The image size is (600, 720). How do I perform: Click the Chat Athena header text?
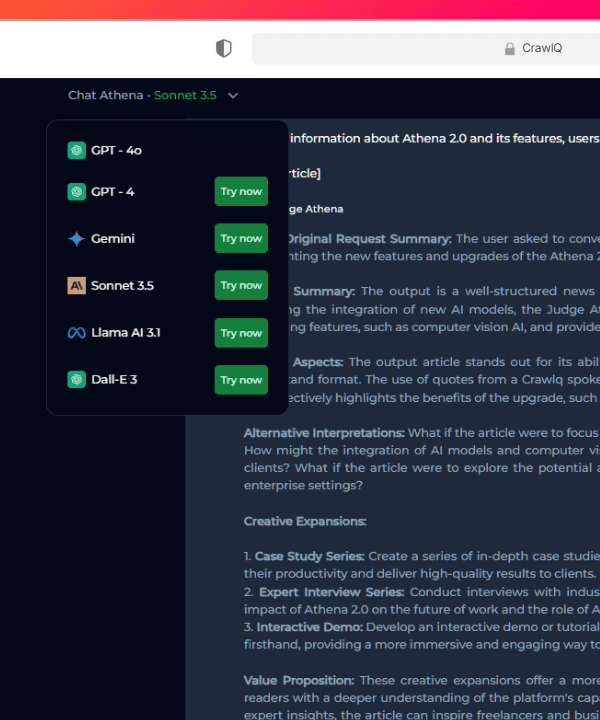106,95
